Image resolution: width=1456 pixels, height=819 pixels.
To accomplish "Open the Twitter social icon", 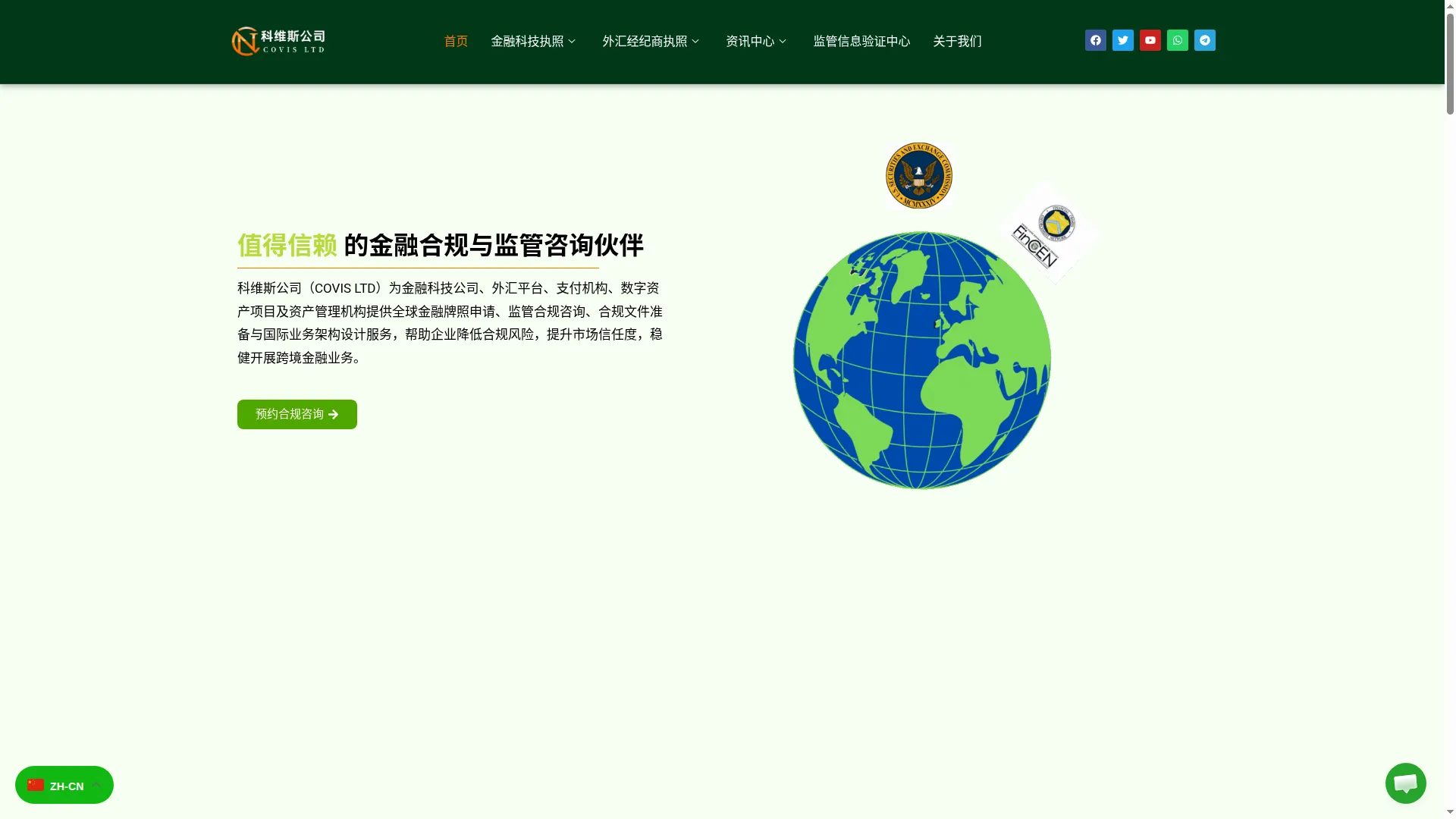I will tap(1122, 40).
